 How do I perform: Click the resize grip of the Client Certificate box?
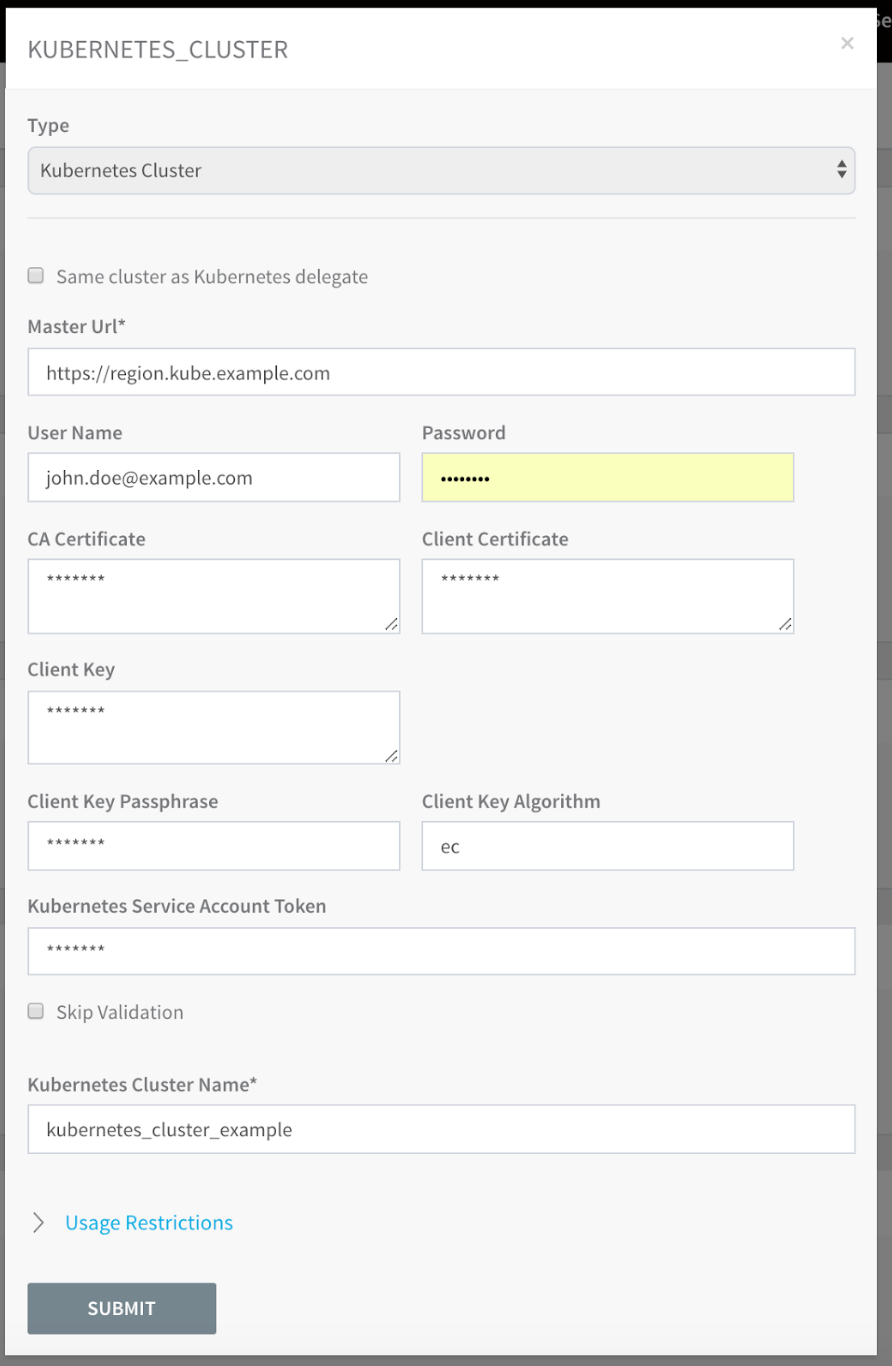click(x=785, y=625)
